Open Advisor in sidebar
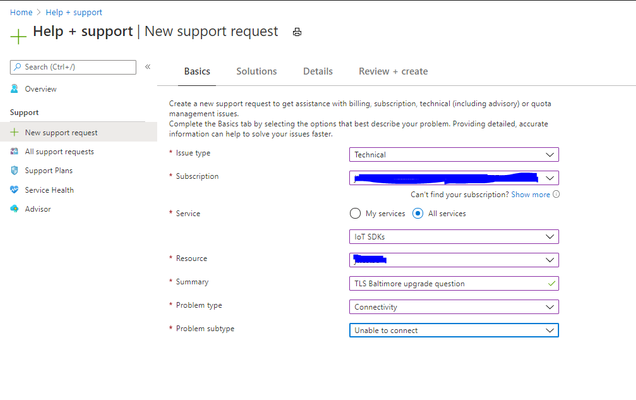Viewport: 636px width, 400px height. coord(38,209)
